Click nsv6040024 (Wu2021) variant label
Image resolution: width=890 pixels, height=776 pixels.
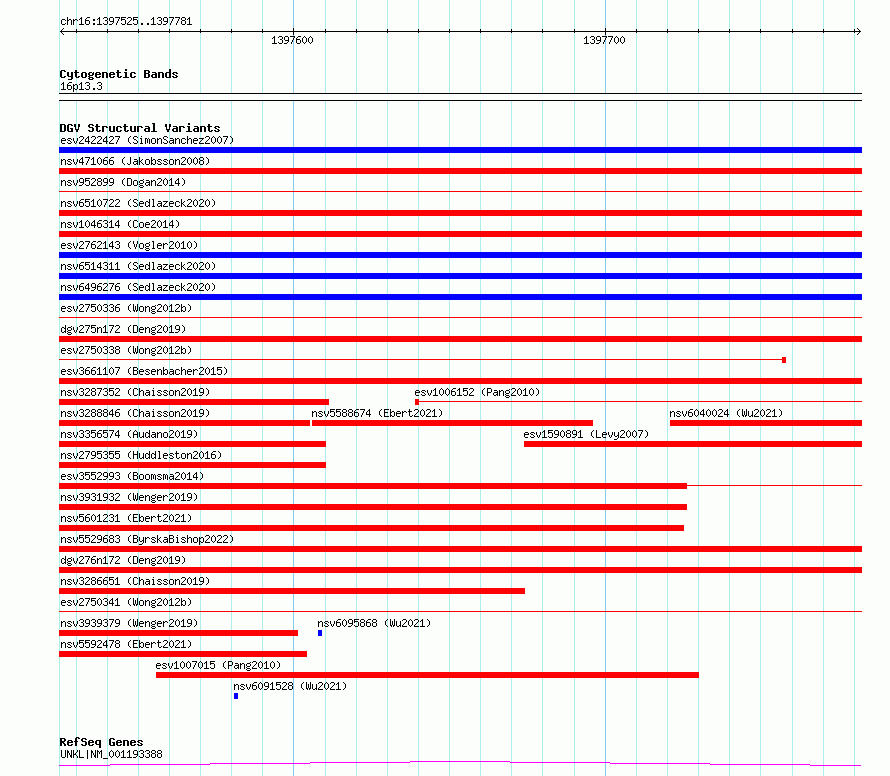[x=726, y=413]
